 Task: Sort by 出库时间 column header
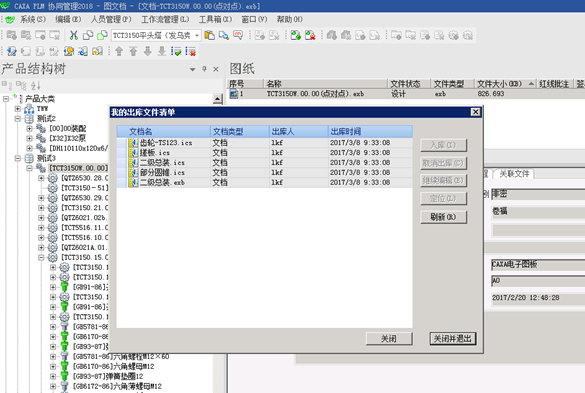[x=370, y=131]
